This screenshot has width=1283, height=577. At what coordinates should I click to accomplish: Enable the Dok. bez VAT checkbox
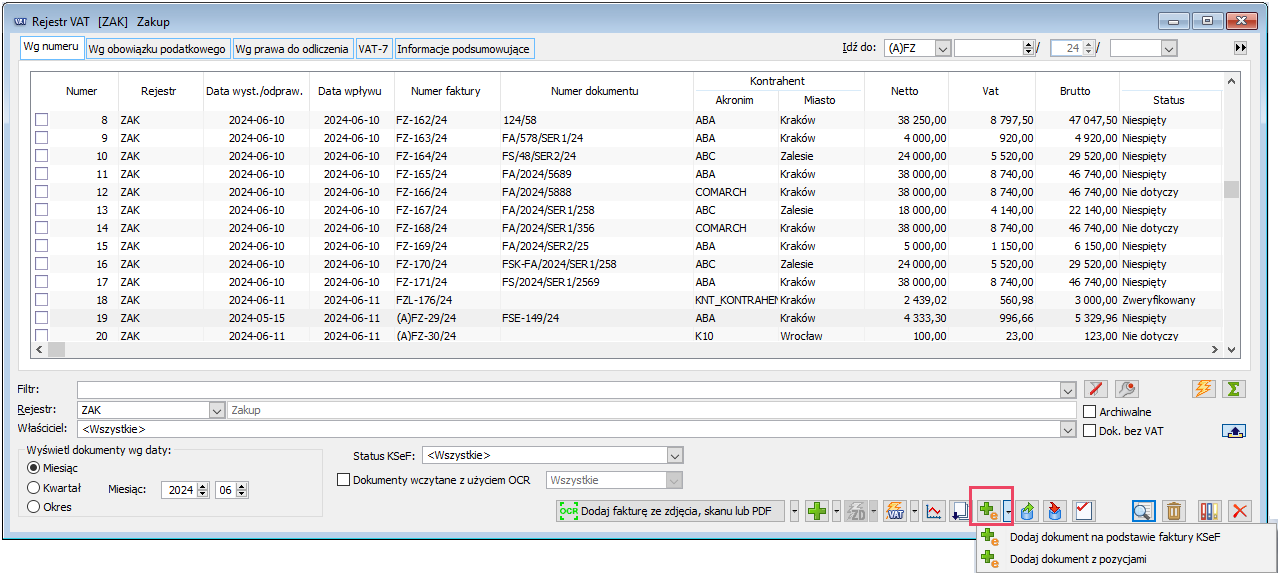tap(1091, 431)
